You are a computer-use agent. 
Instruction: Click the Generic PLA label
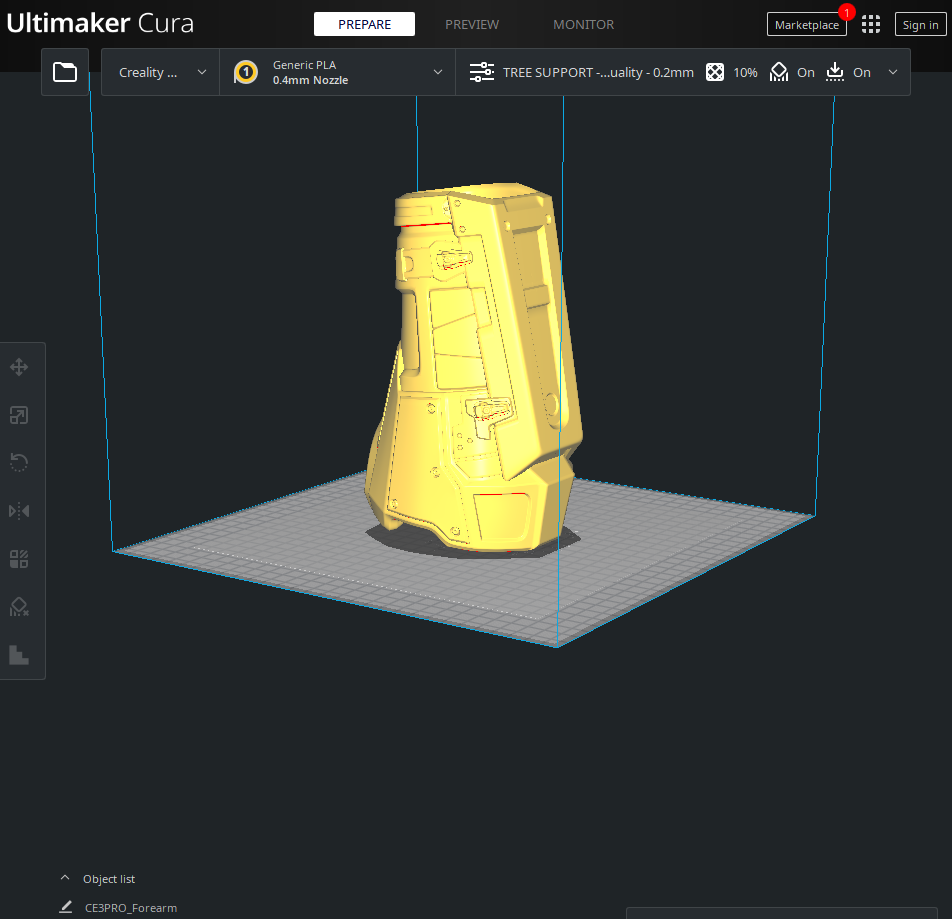point(304,64)
